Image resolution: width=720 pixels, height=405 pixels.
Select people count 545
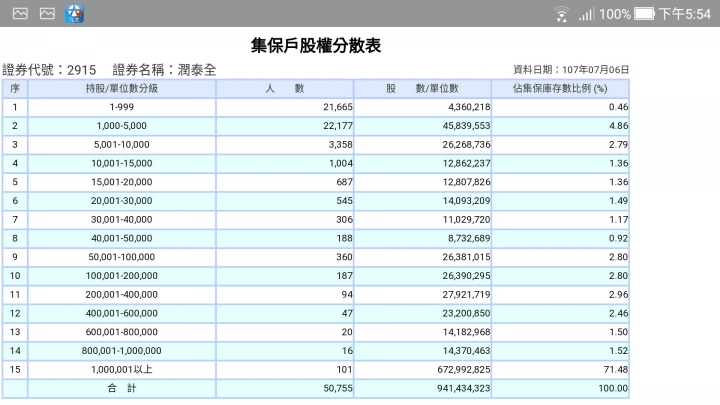pyautogui.click(x=344, y=201)
